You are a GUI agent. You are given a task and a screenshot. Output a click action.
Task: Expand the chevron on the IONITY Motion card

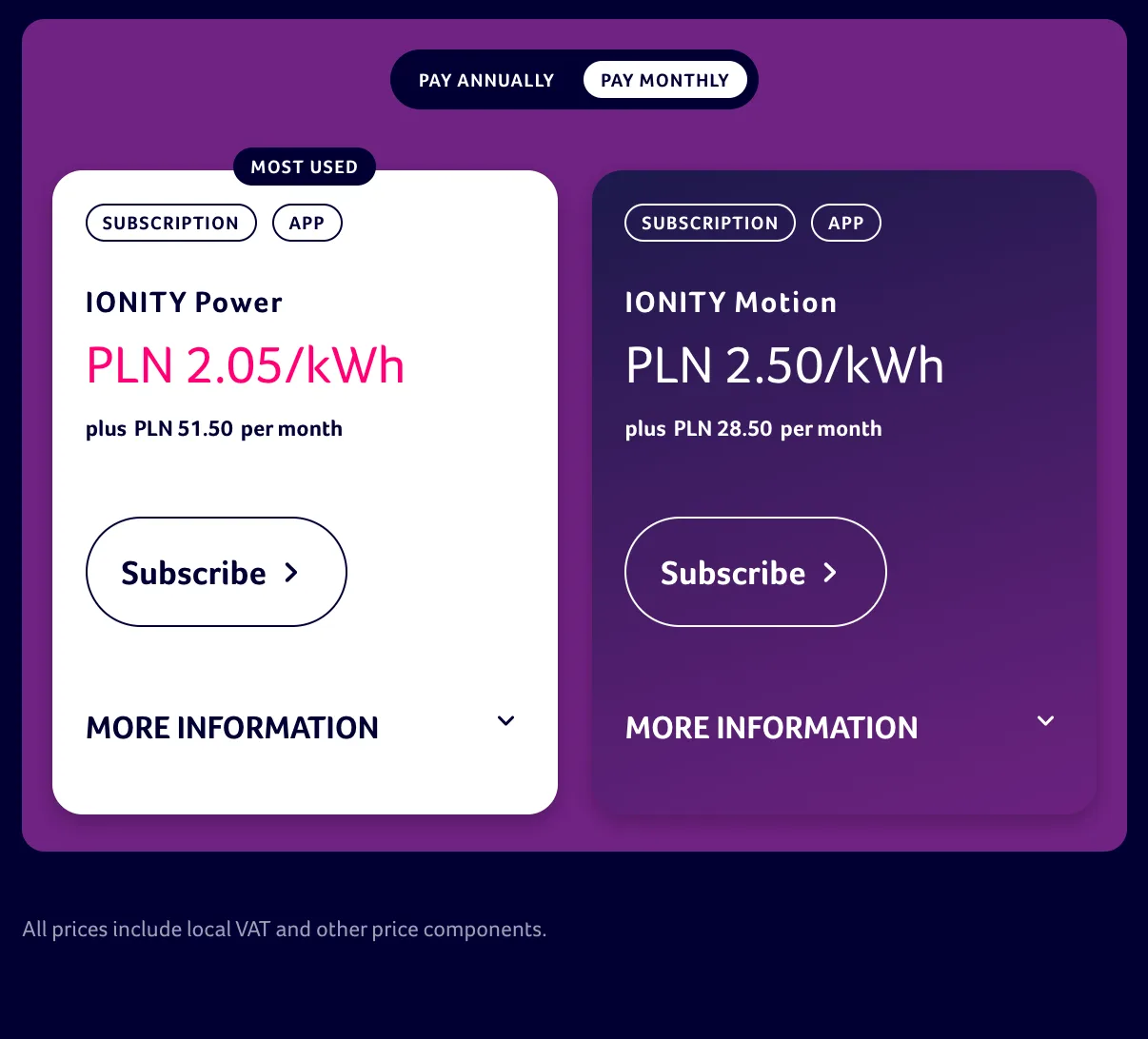[x=1045, y=721]
